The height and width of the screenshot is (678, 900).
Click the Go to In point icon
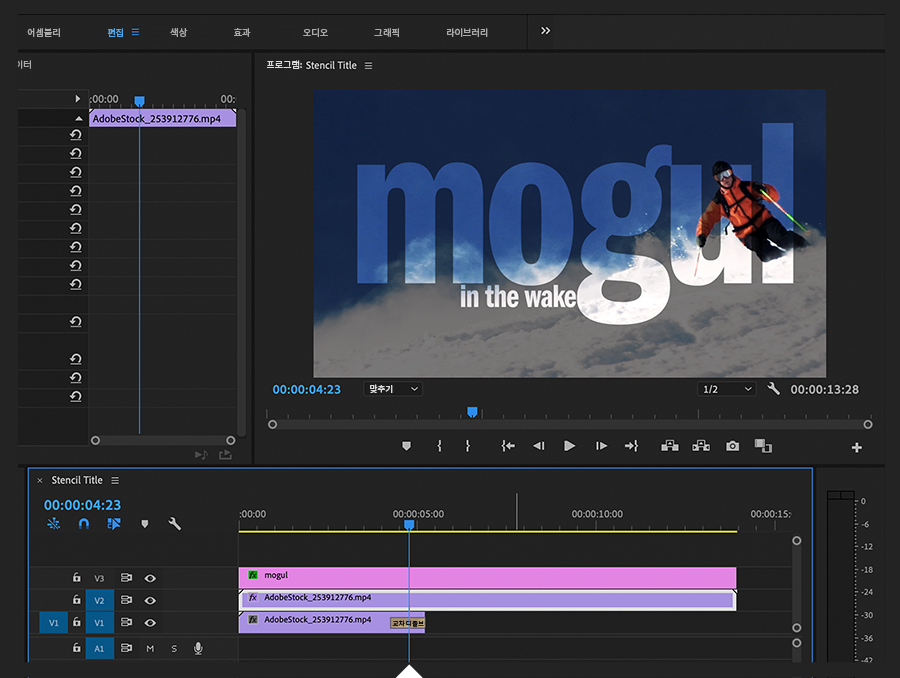[508, 446]
